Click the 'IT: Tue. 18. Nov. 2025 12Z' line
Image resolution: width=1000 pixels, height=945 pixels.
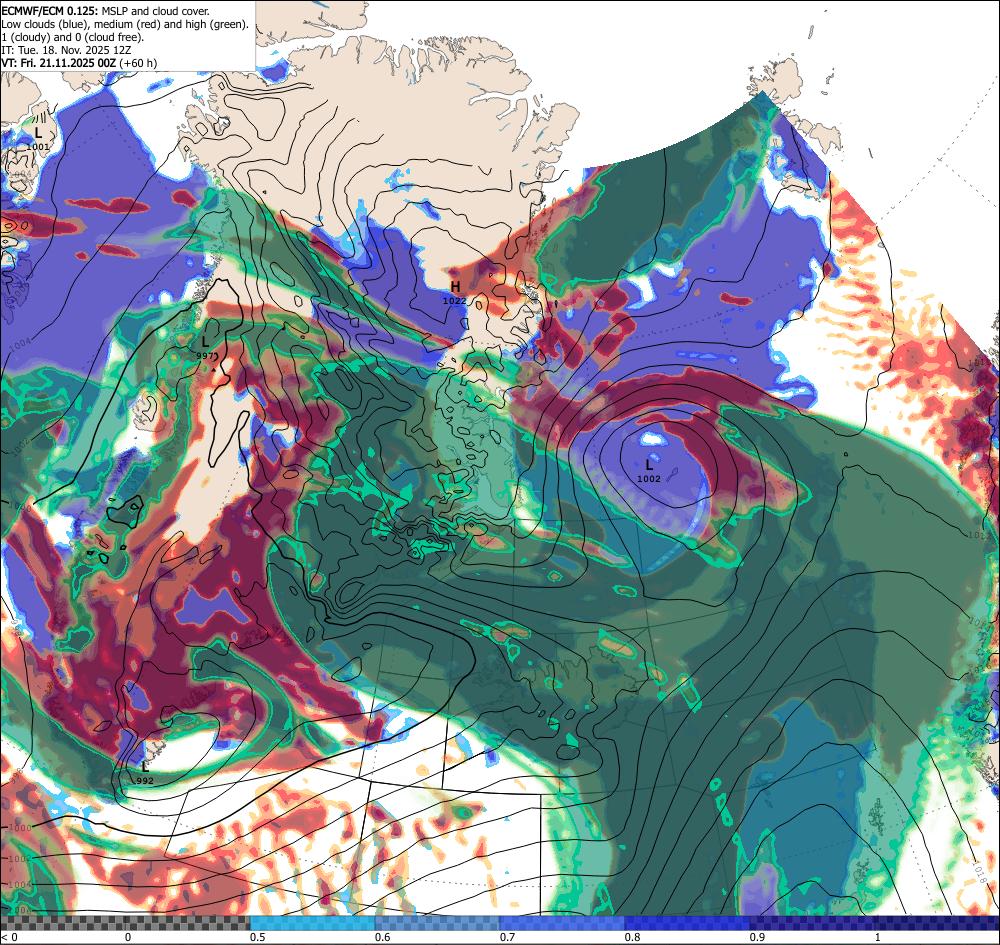click(x=66, y=50)
